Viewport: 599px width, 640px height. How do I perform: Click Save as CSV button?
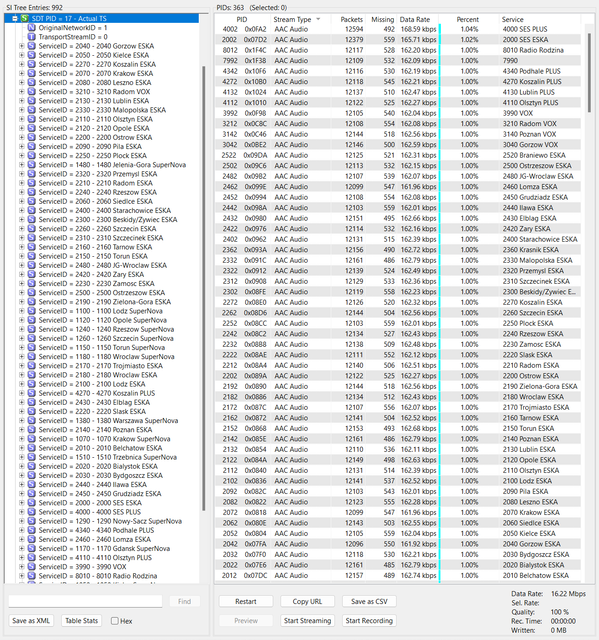pos(369,601)
